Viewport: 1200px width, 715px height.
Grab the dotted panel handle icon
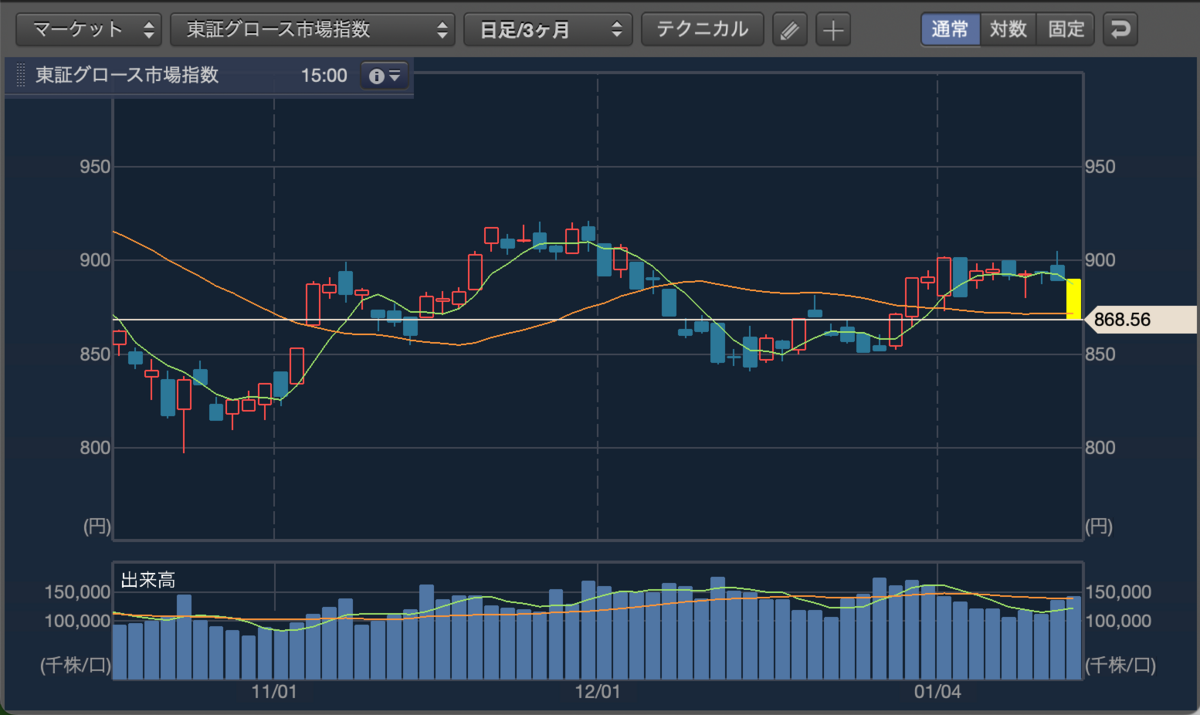20,76
